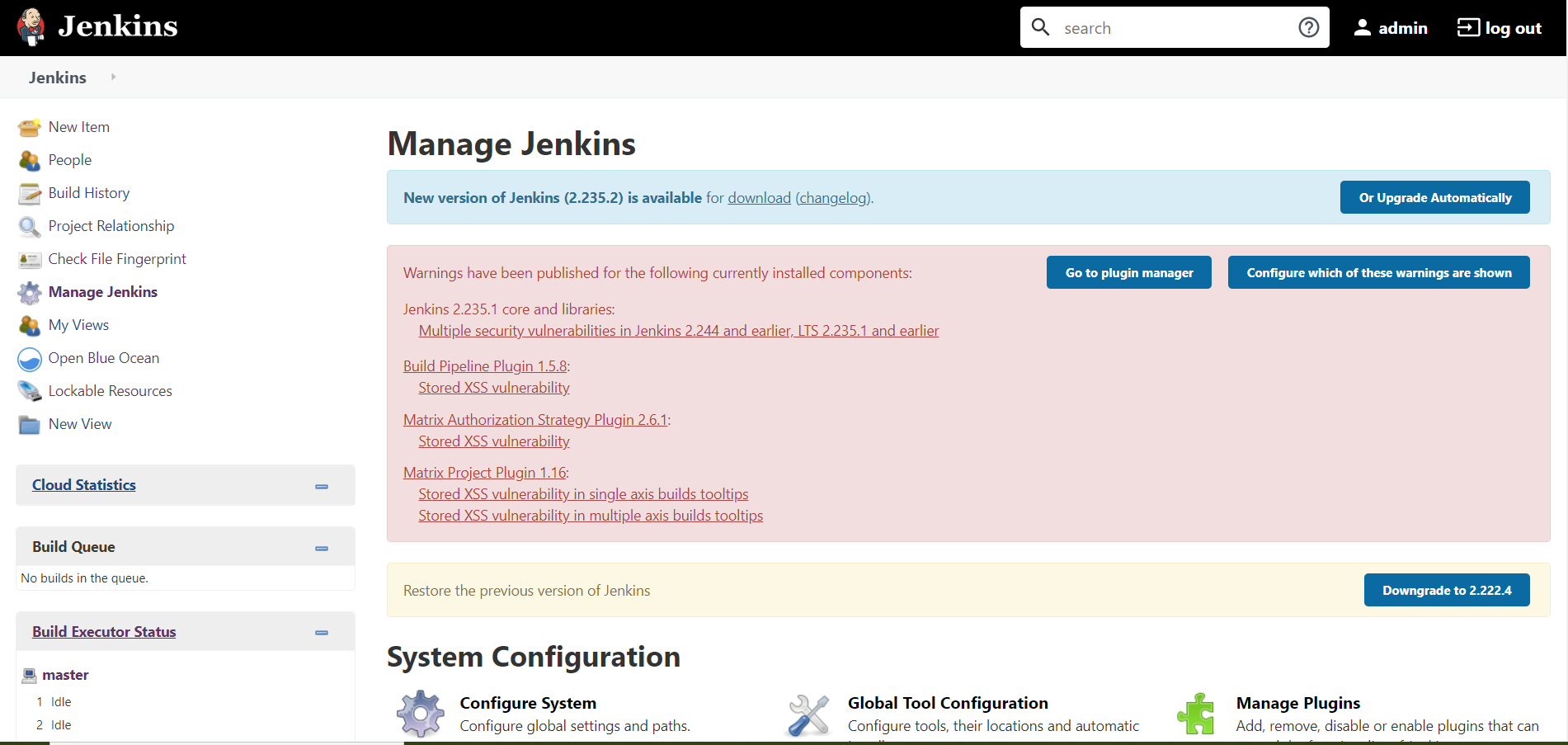Click the Build History notepad icon
The height and width of the screenshot is (745, 1568).
click(x=30, y=193)
